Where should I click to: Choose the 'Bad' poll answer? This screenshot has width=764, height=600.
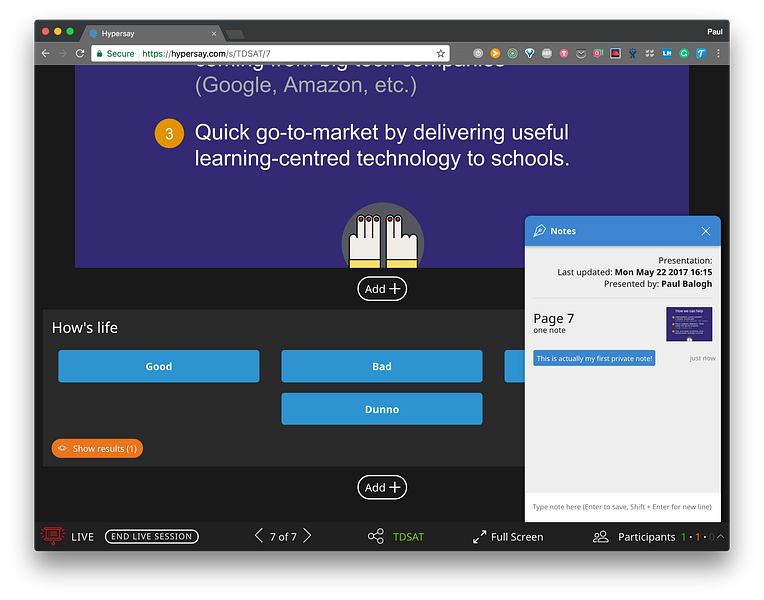click(382, 366)
